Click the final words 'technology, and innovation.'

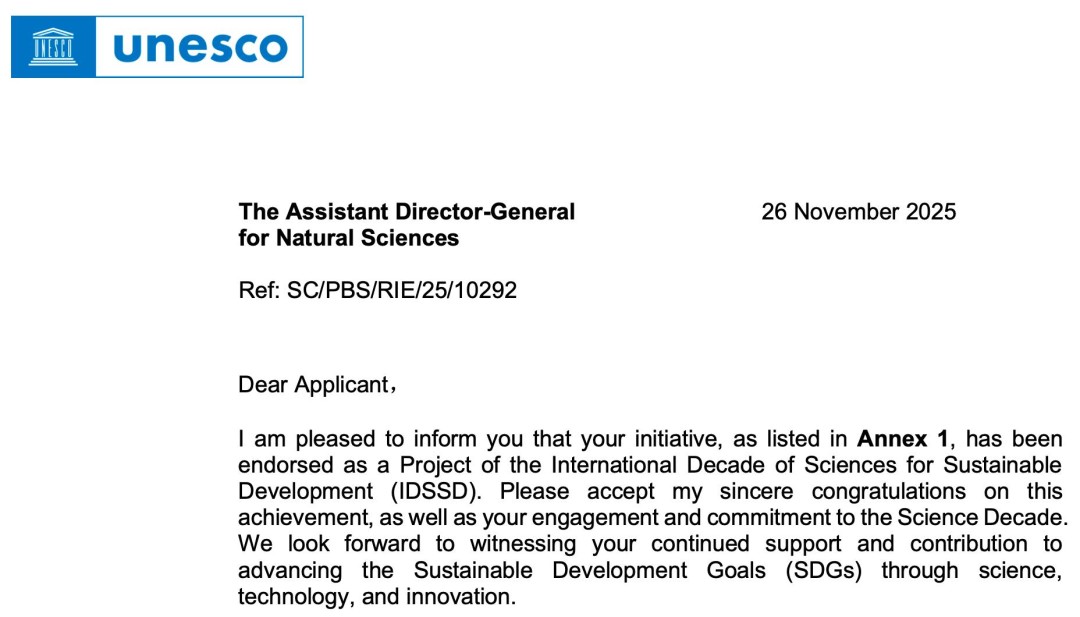(x=376, y=597)
